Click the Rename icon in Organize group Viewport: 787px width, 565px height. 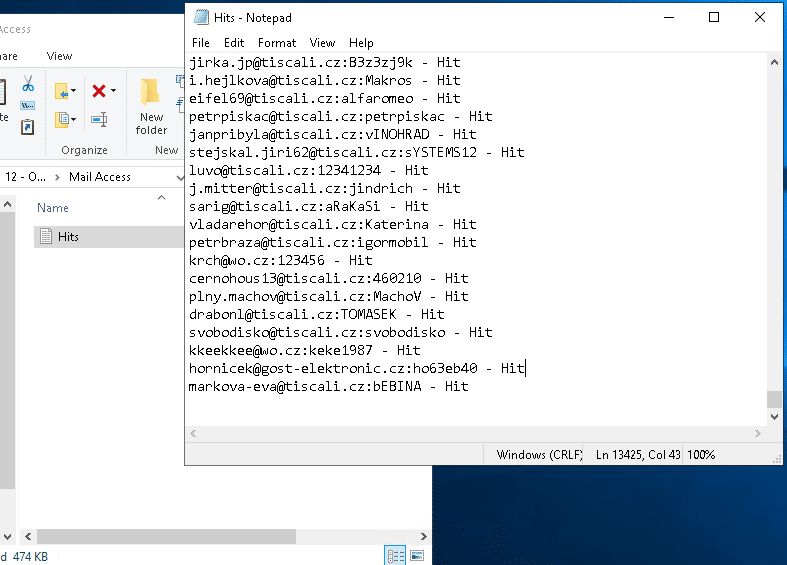pyautogui.click(x=99, y=119)
